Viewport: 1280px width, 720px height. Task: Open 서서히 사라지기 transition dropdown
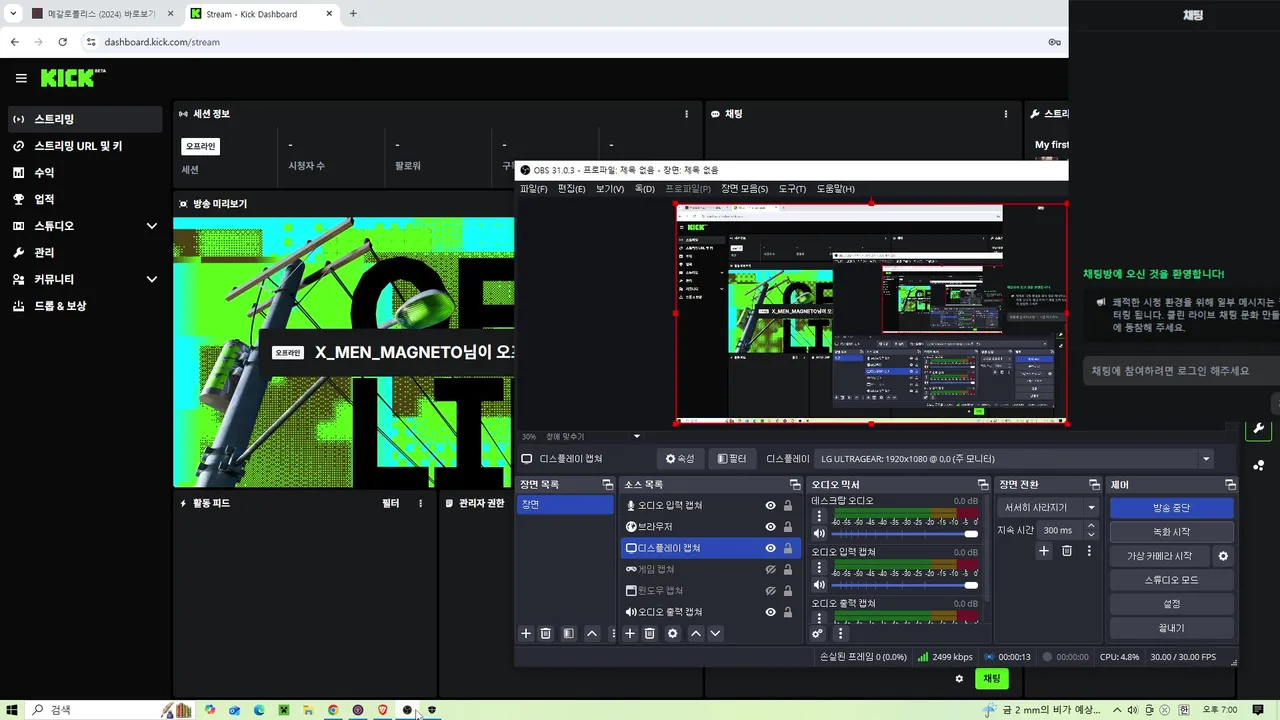(1048, 508)
